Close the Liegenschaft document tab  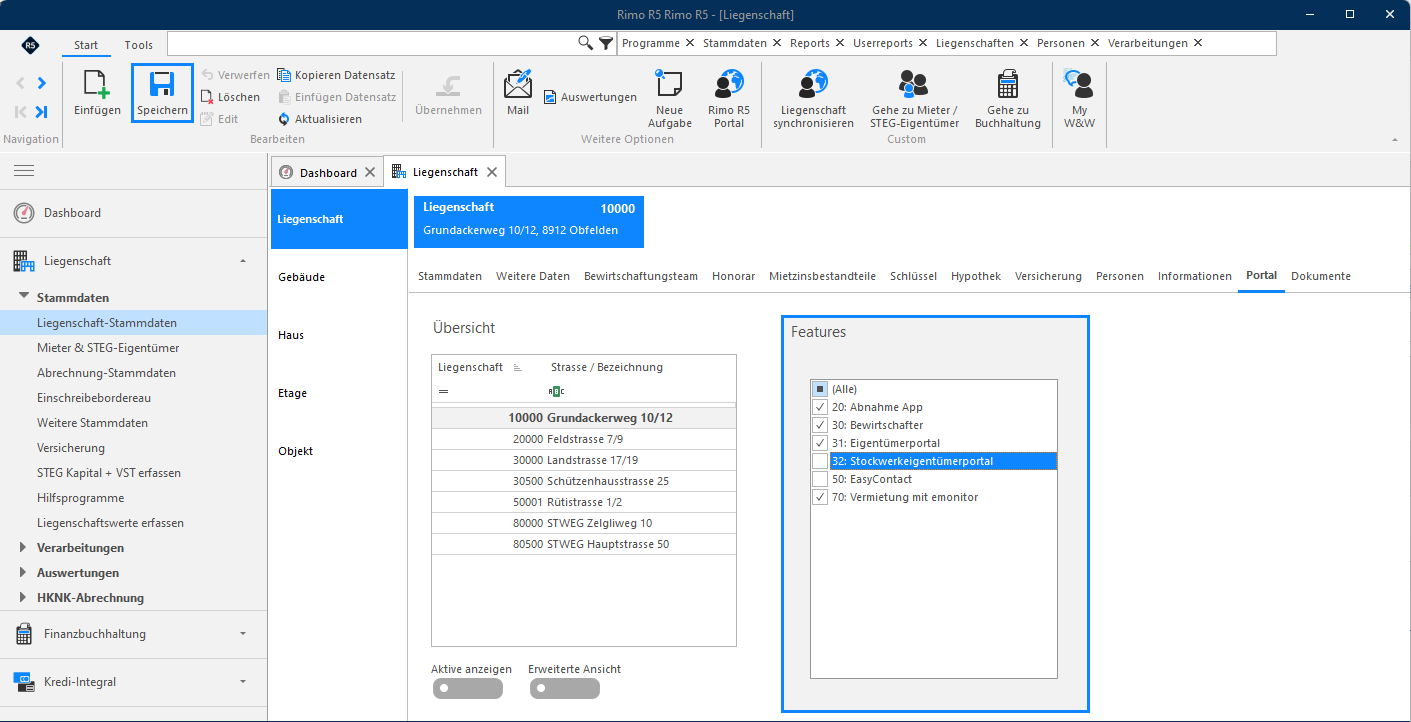491,172
